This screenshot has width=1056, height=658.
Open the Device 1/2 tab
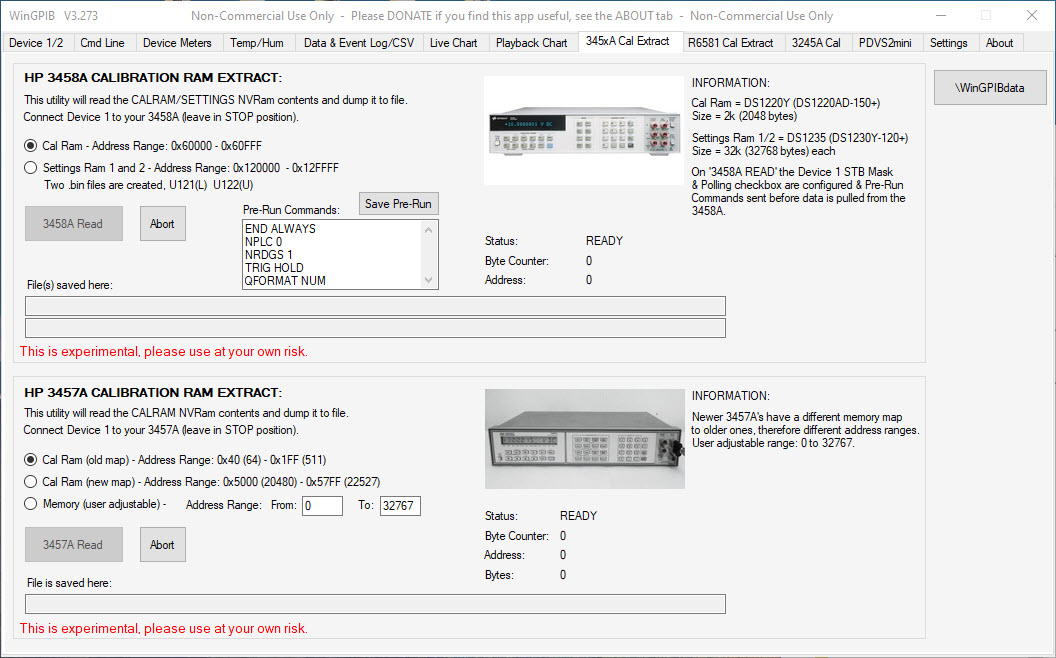coord(36,43)
